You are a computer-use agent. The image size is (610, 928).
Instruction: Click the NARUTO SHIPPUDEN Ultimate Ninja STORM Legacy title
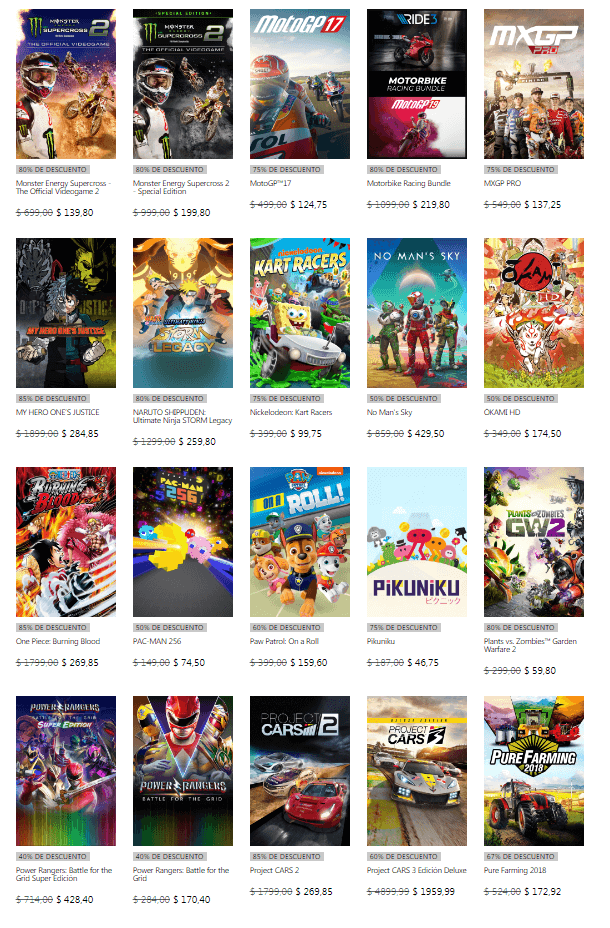coord(182,416)
